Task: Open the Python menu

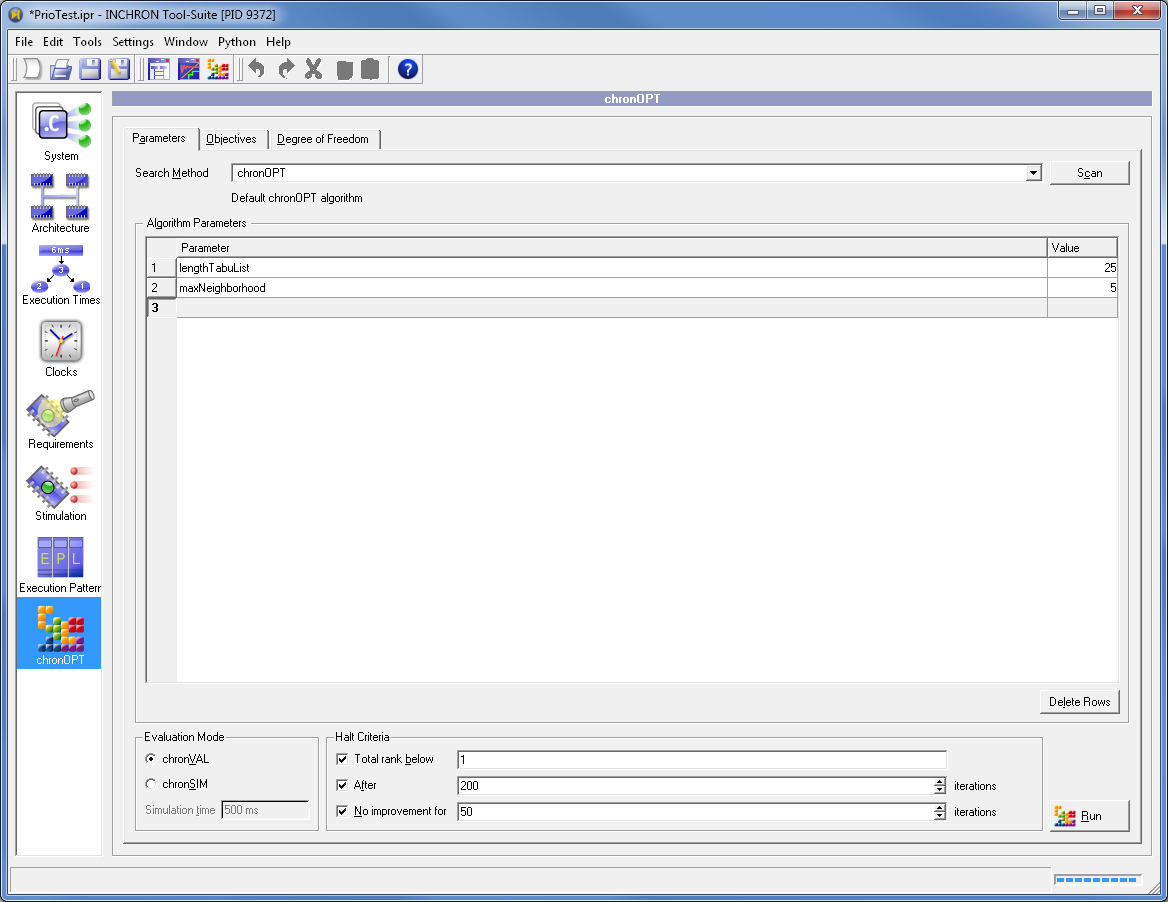Action: click(237, 42)
